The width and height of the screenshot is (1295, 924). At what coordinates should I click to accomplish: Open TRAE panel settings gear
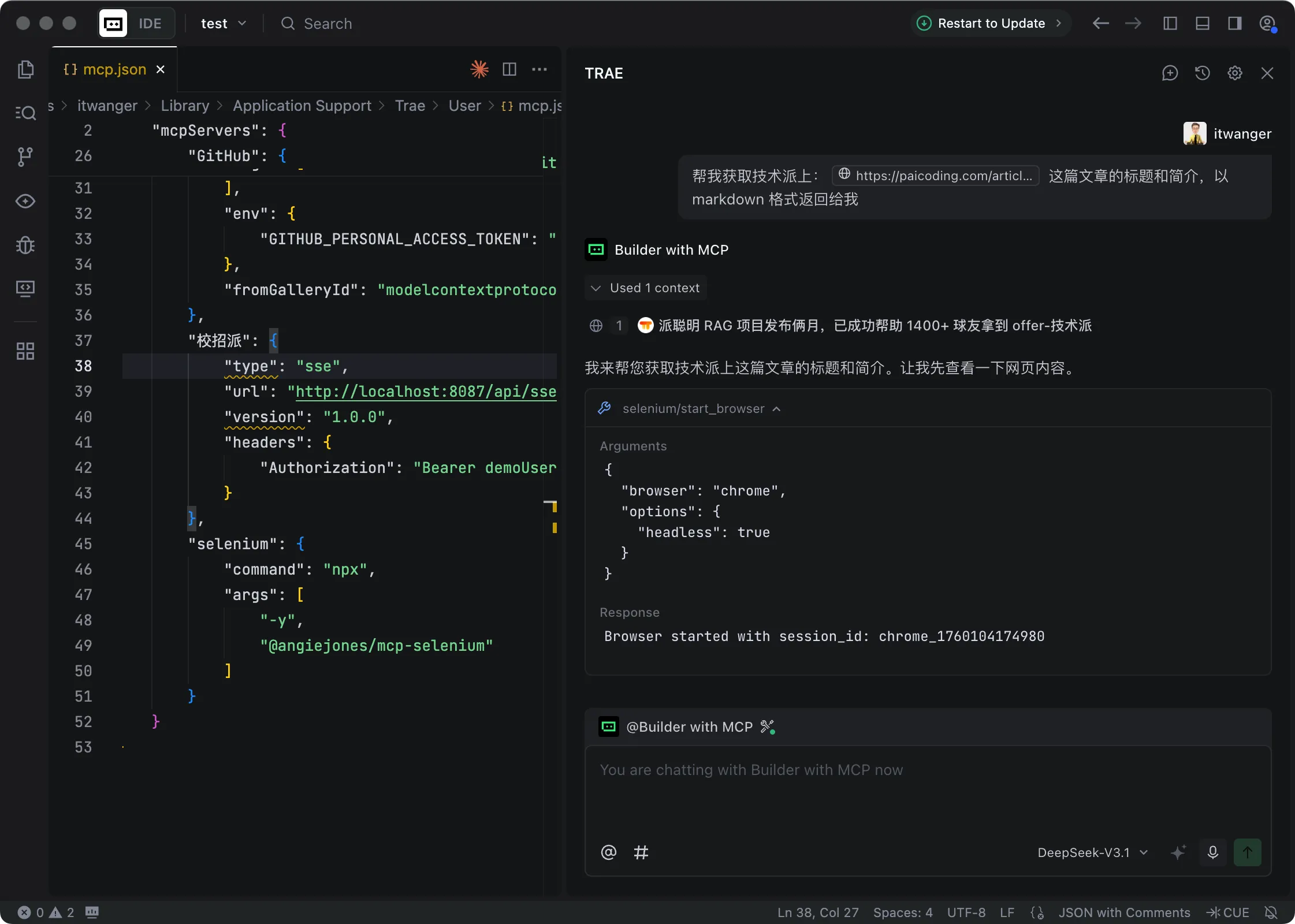pos(1234,73)
